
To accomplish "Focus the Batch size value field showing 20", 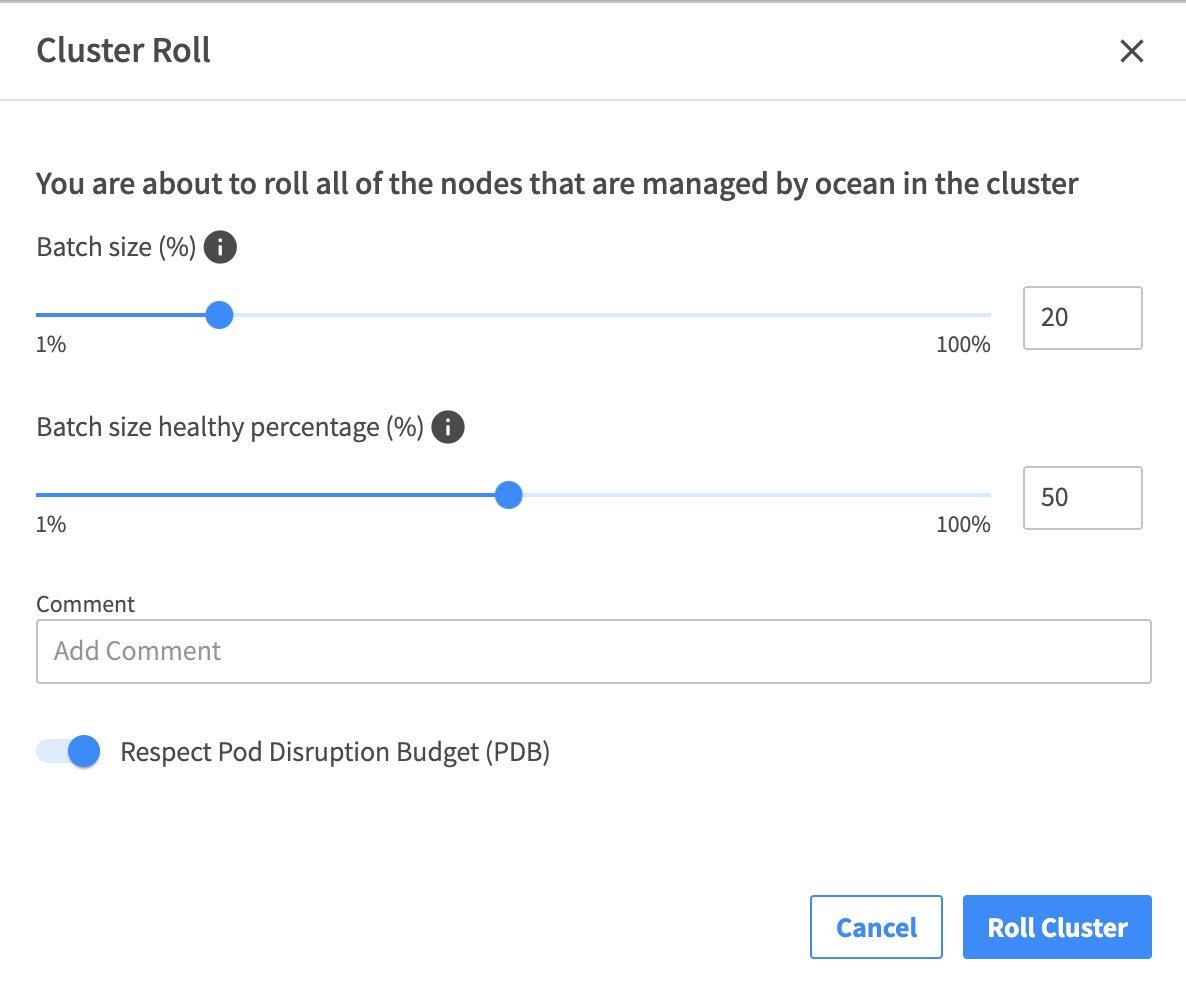I will 1082,318.
